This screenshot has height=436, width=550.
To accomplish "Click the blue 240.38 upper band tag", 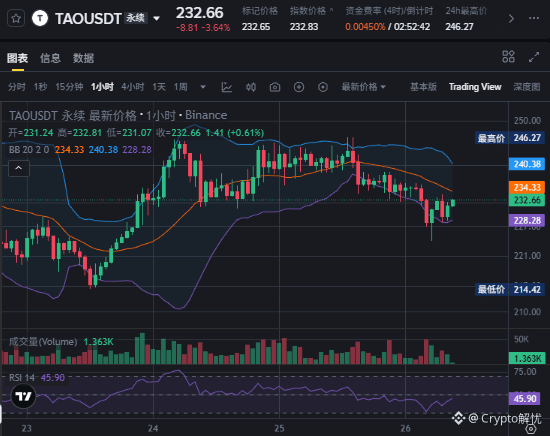I will tap(527, 164).
